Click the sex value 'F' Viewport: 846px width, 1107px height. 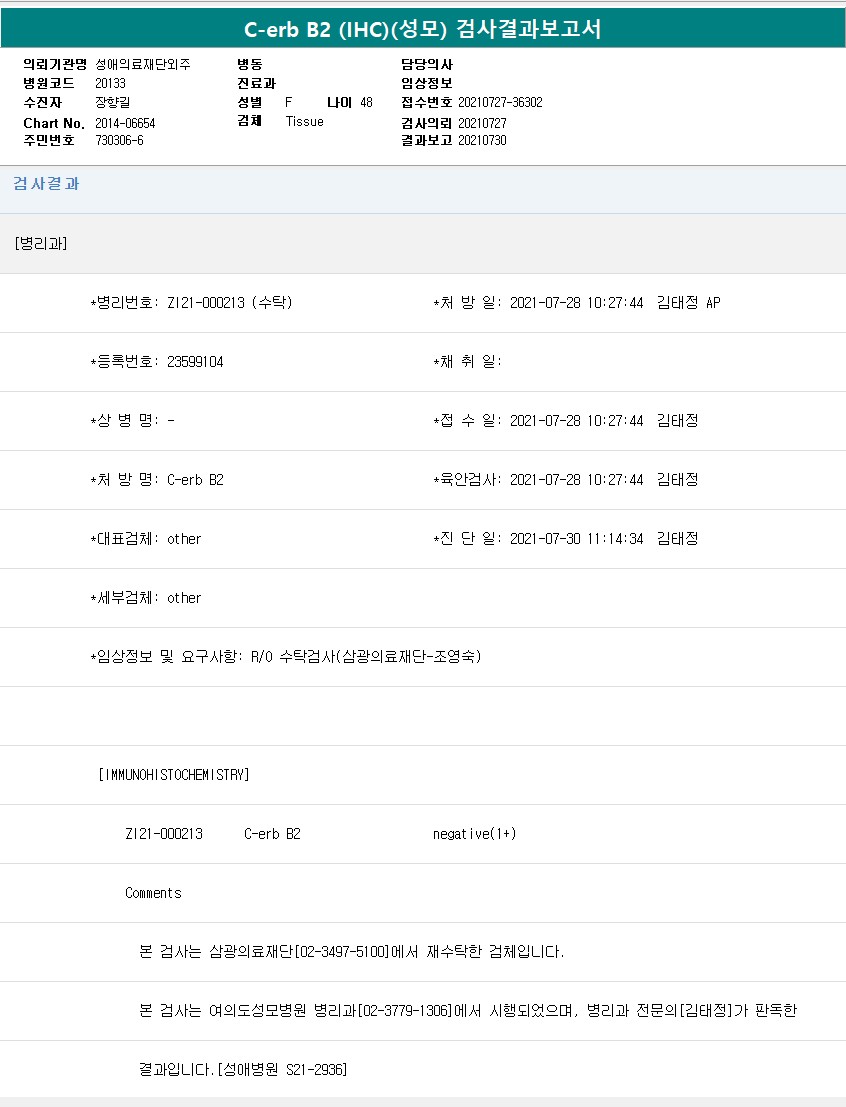pyautogui.click(x=288, y=102)
